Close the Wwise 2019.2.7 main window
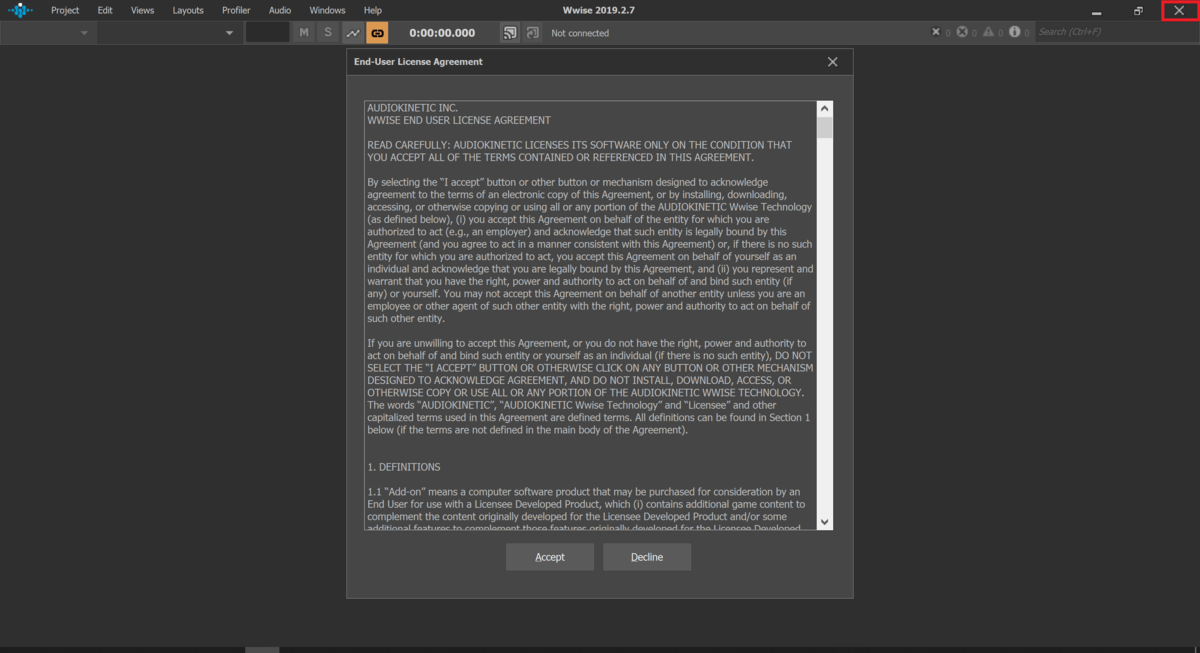 coord(1179,10)
